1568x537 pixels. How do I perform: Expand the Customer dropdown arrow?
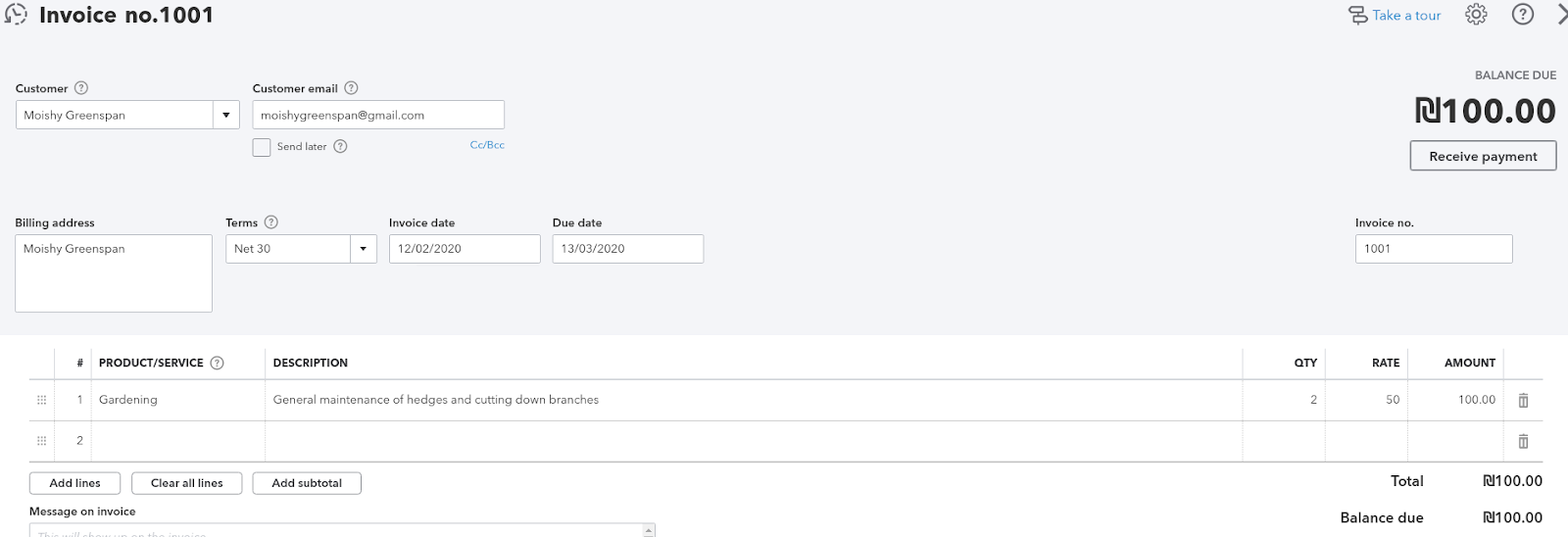(x=226, y=115)
